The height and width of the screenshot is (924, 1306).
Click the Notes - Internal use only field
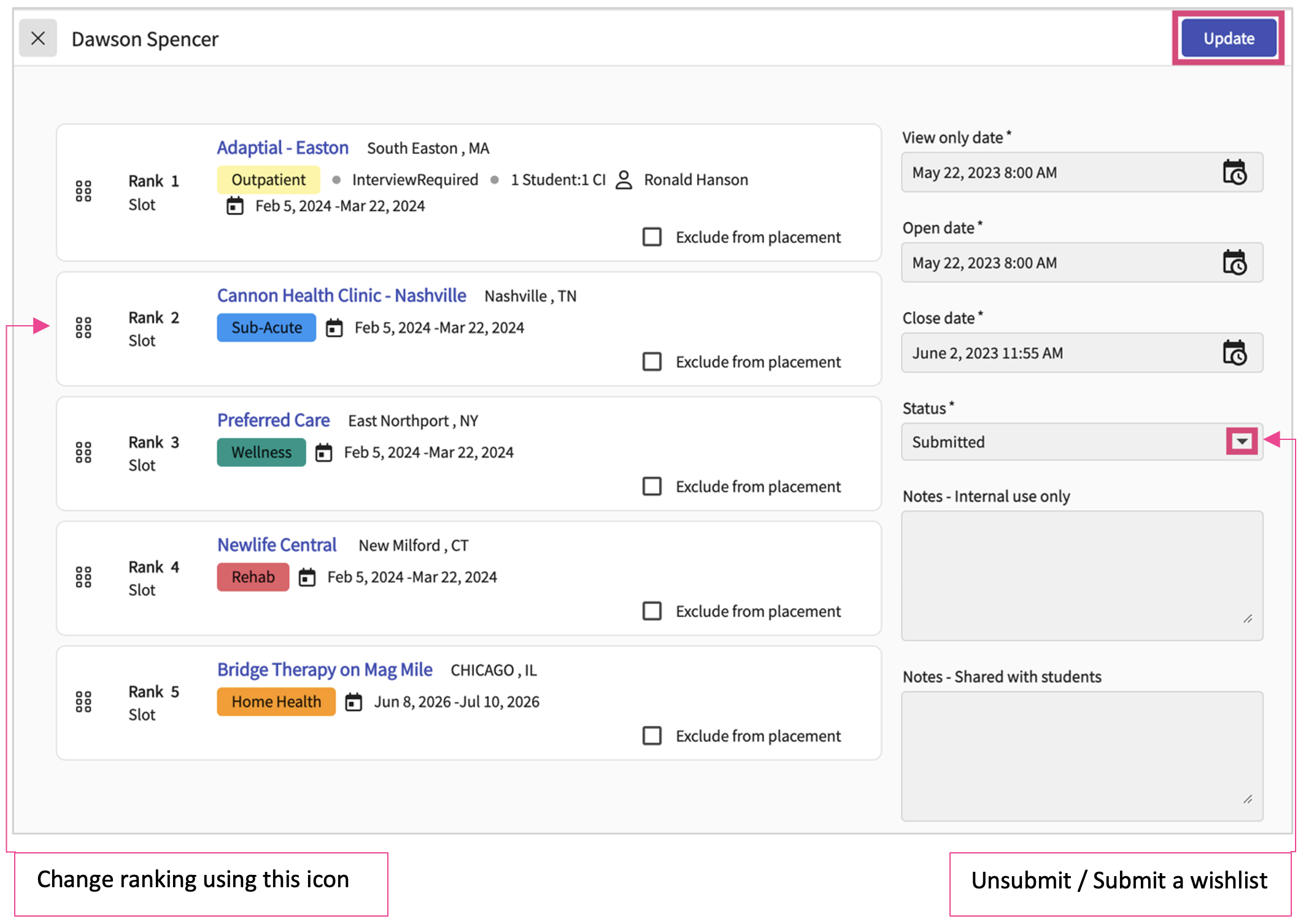coord(1081,576)
